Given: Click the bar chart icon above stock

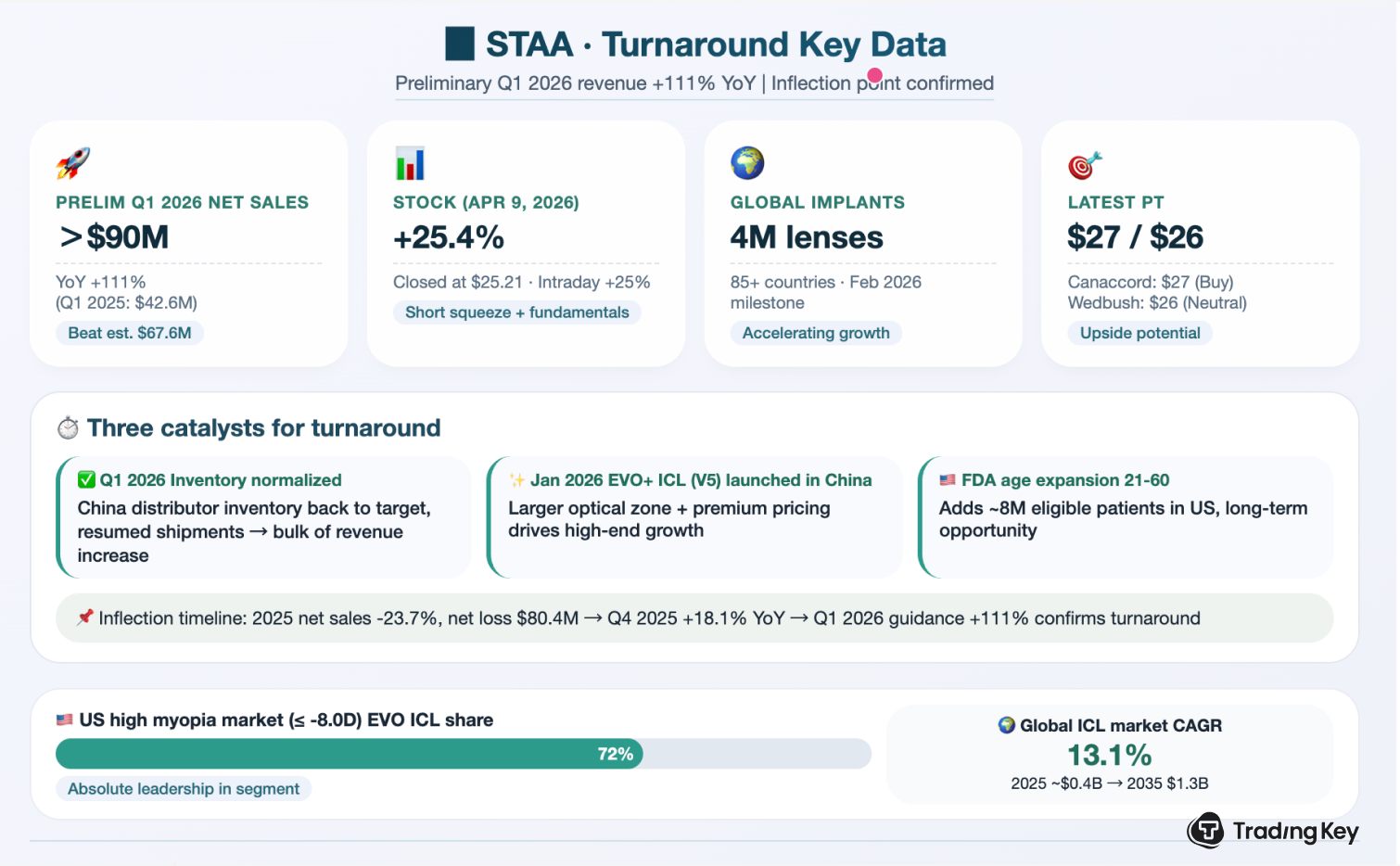Looking at the screenshot, I should tap(409, 163).
